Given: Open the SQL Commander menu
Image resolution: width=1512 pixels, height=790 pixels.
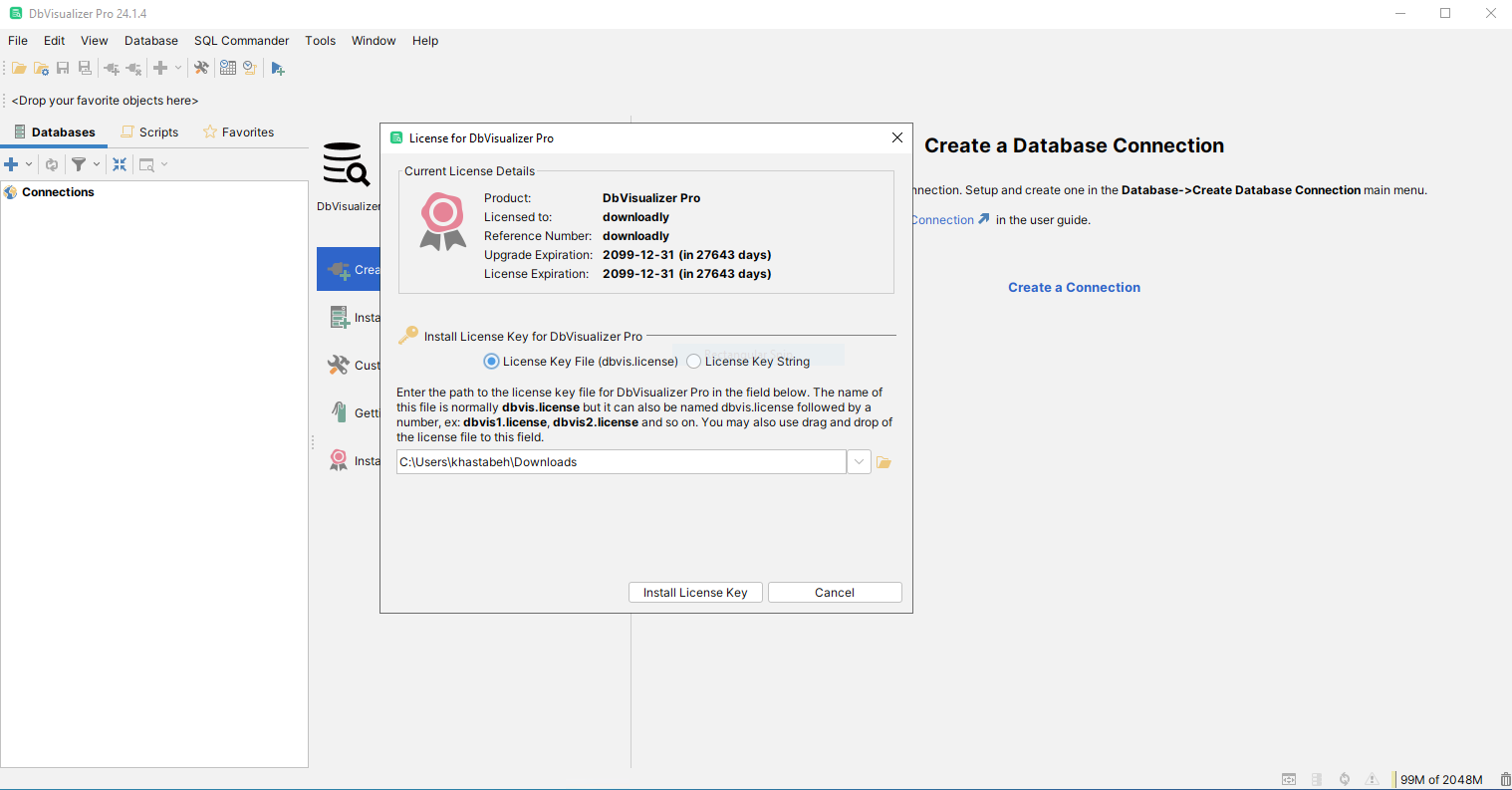Looking at the screenshot, I should pos(241,41).
